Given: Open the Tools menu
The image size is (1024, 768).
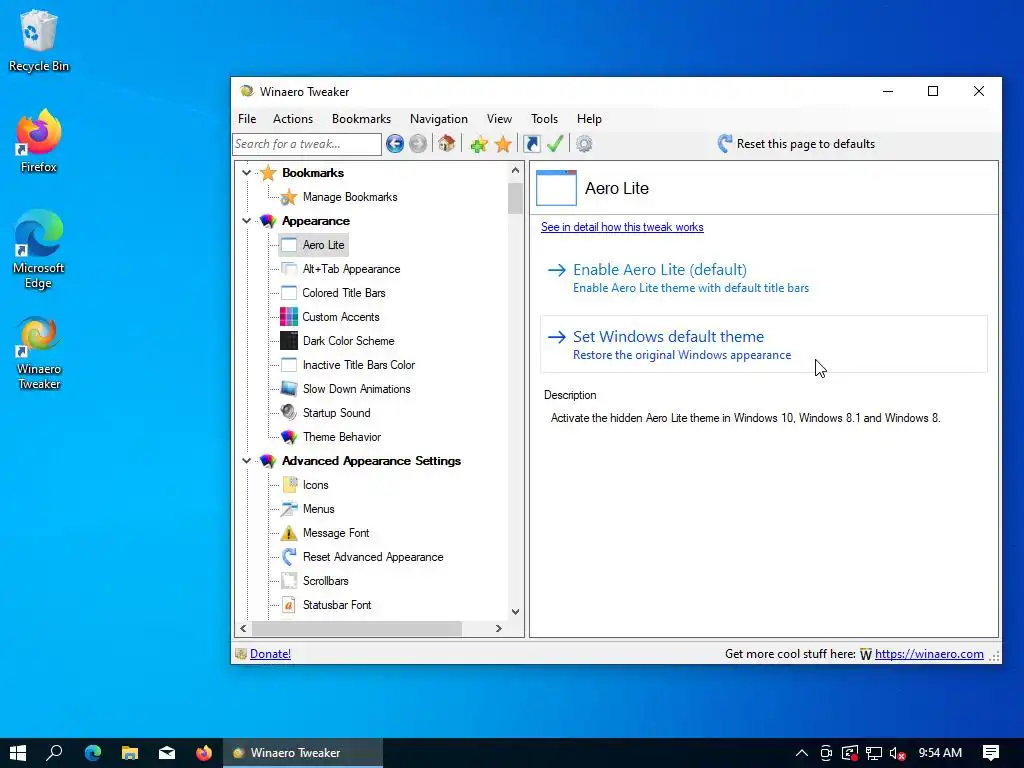Looking at the screenshot, I should click(x=544, y=119).
